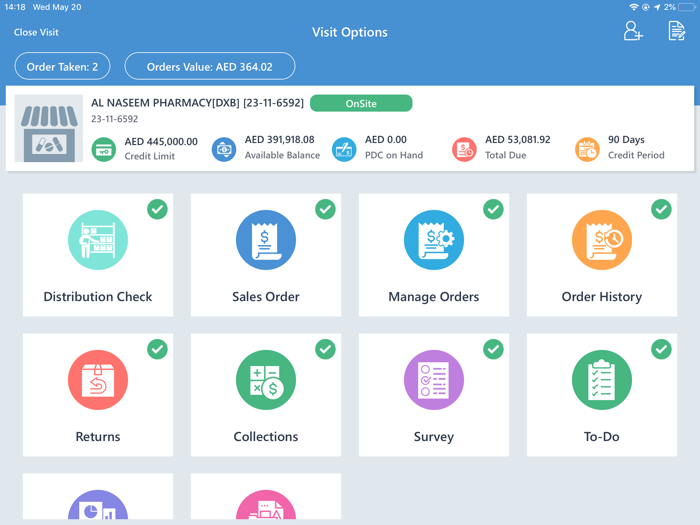This screenshot has height=525, width=700.
Task: Select the Returns label
Action: [98, 437]
